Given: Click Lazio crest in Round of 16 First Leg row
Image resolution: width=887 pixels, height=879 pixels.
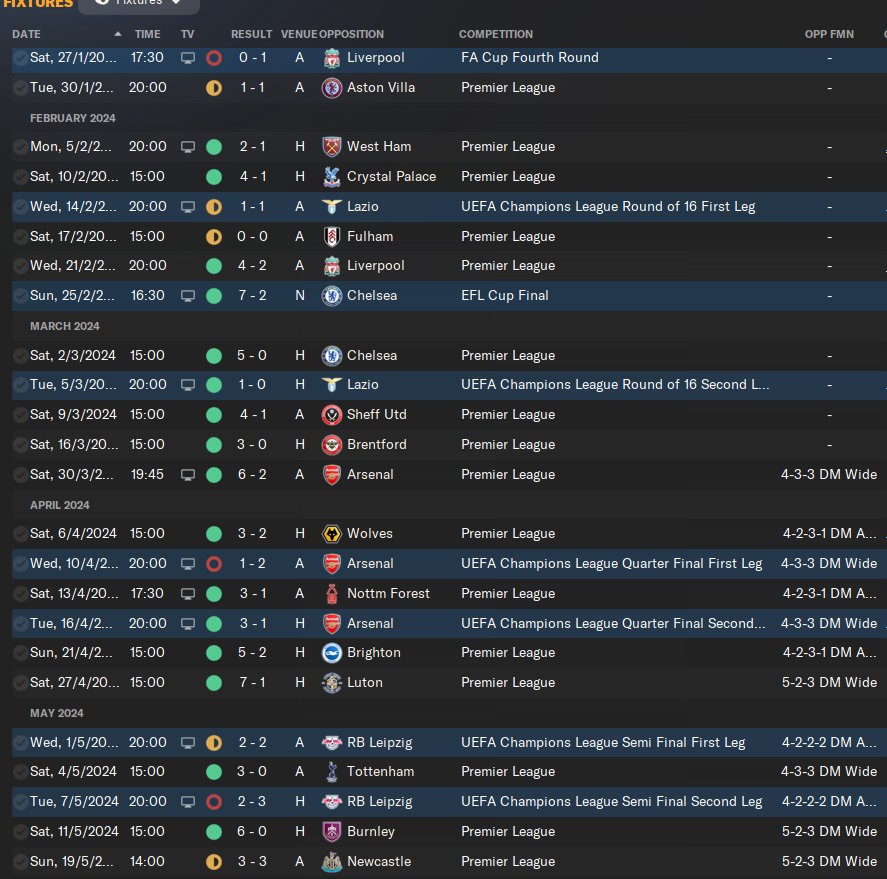Looking at the screenshot, I should (332, 206).
